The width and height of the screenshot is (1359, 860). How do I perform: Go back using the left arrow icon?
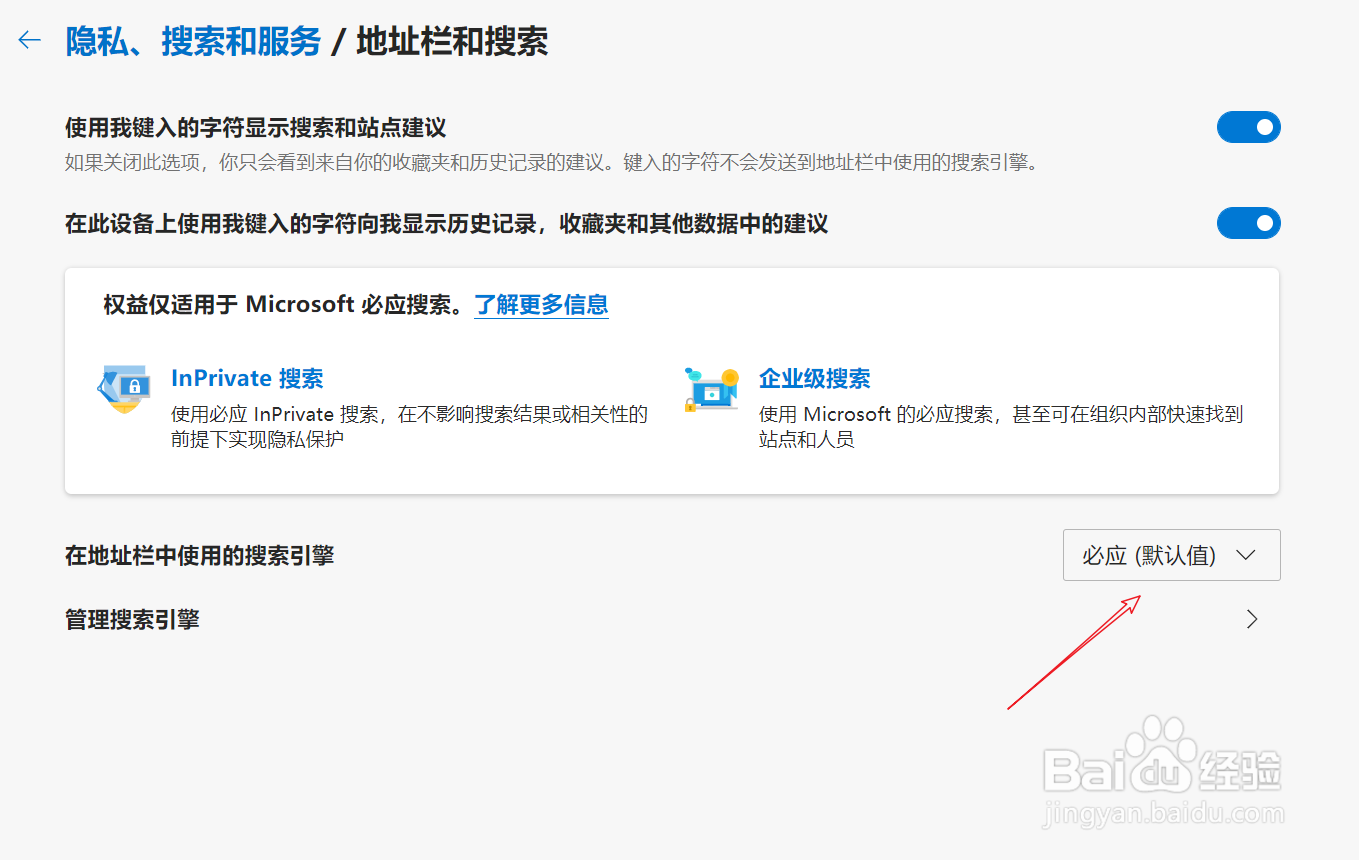pyautogui.click(x=30, y=40)
